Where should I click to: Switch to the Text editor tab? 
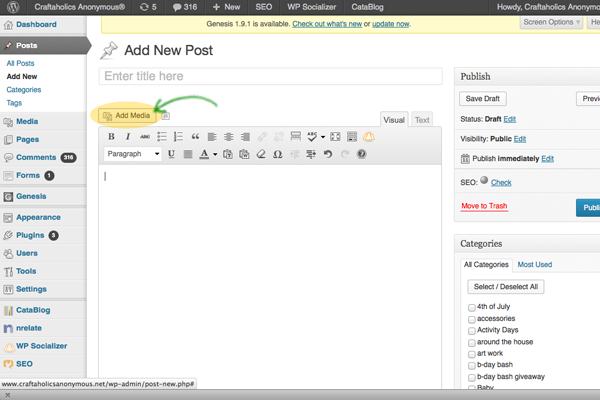[422, 120]
